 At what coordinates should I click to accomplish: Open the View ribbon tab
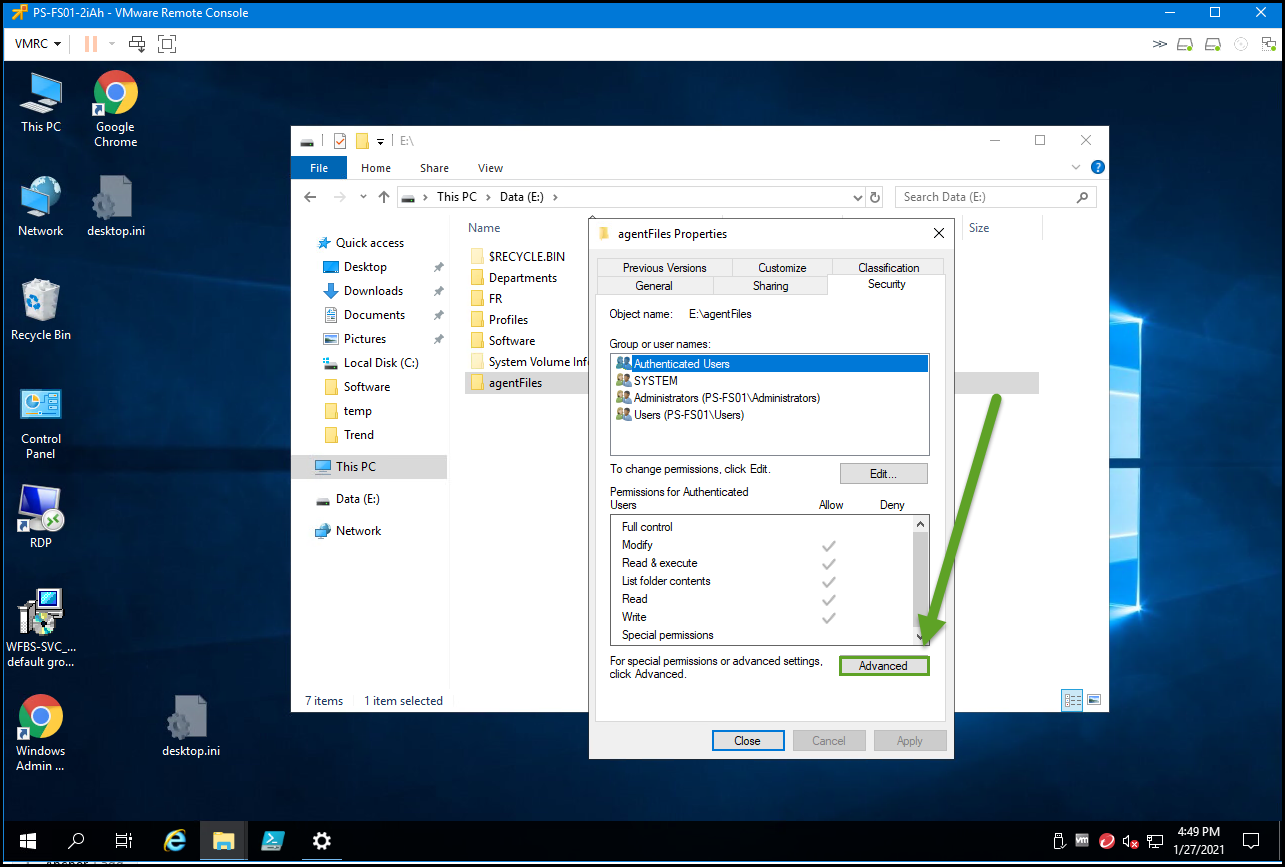pyautogui.click(x=490, y=168)
